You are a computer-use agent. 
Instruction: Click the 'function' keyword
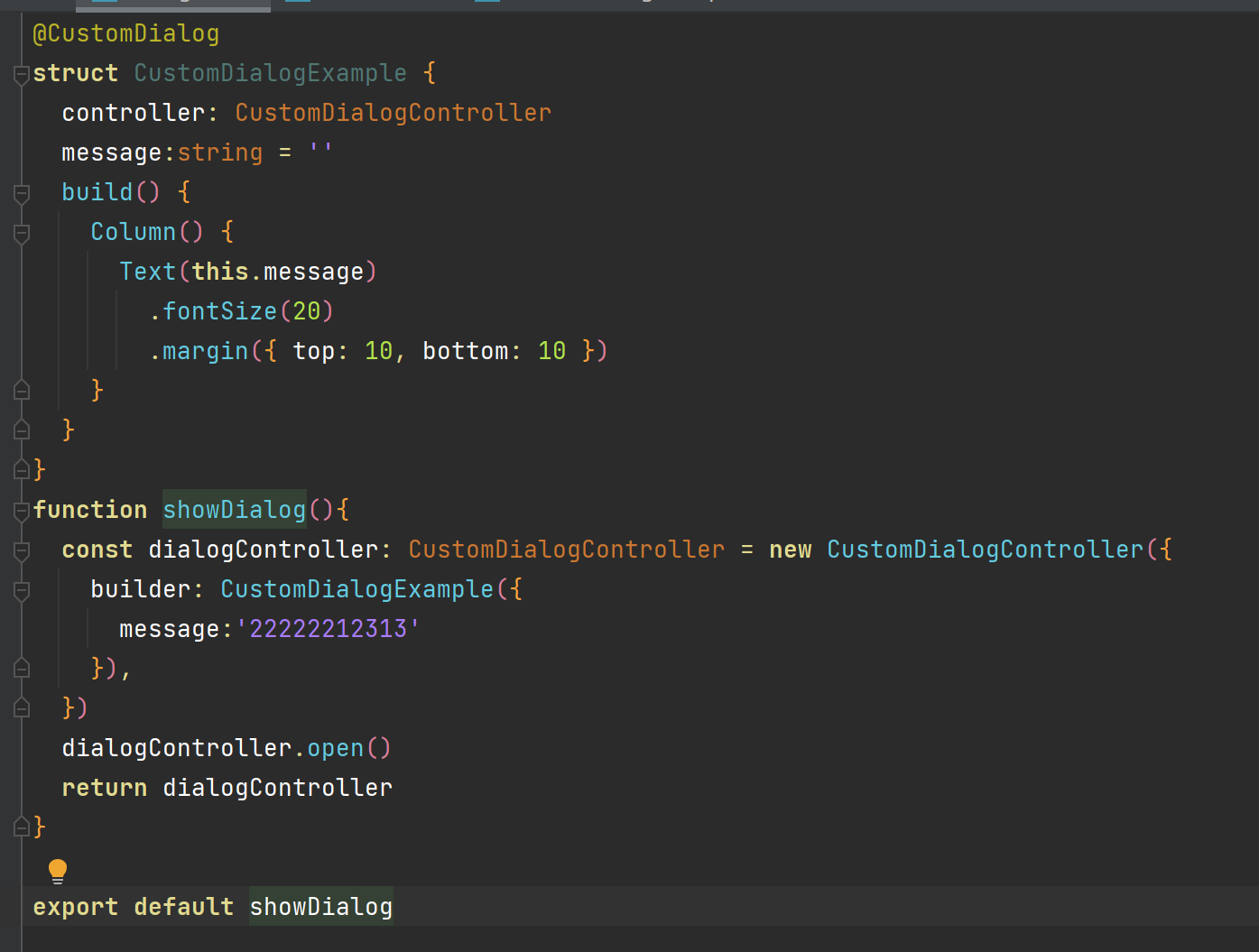tap(90, 510)
